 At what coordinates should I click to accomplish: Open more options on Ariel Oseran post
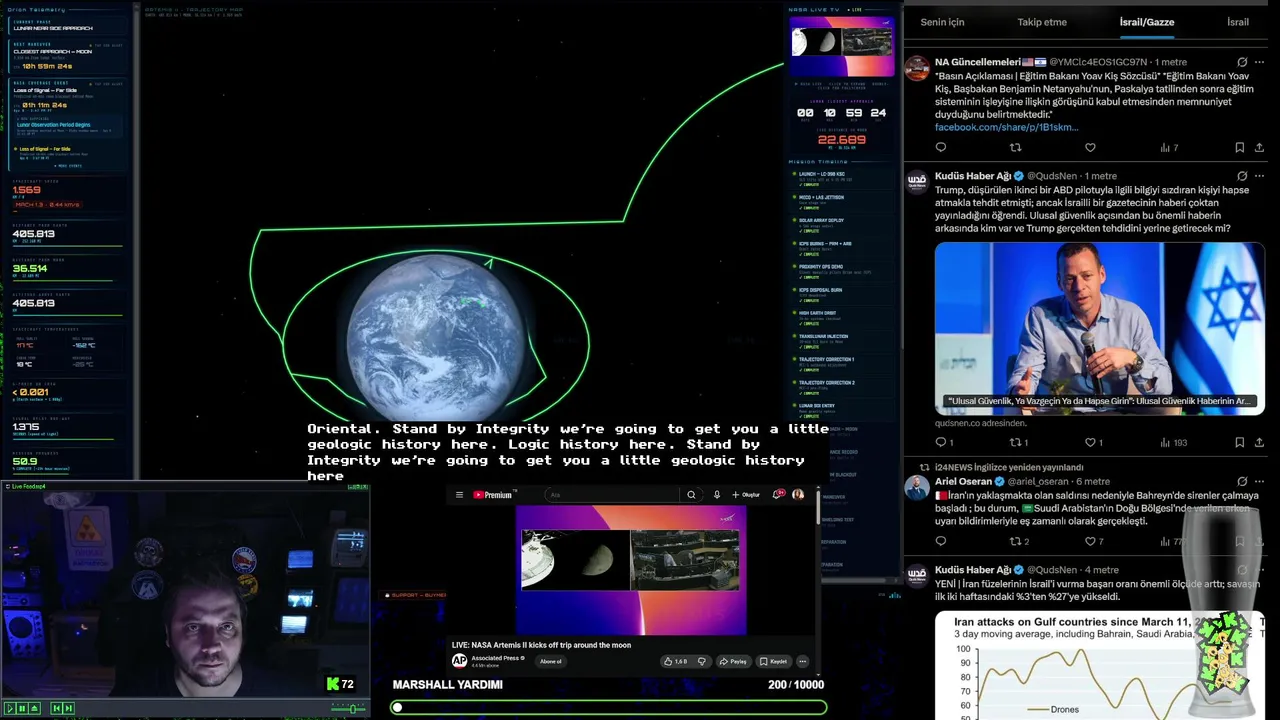pyautogui.click(x=1259, y=481)
